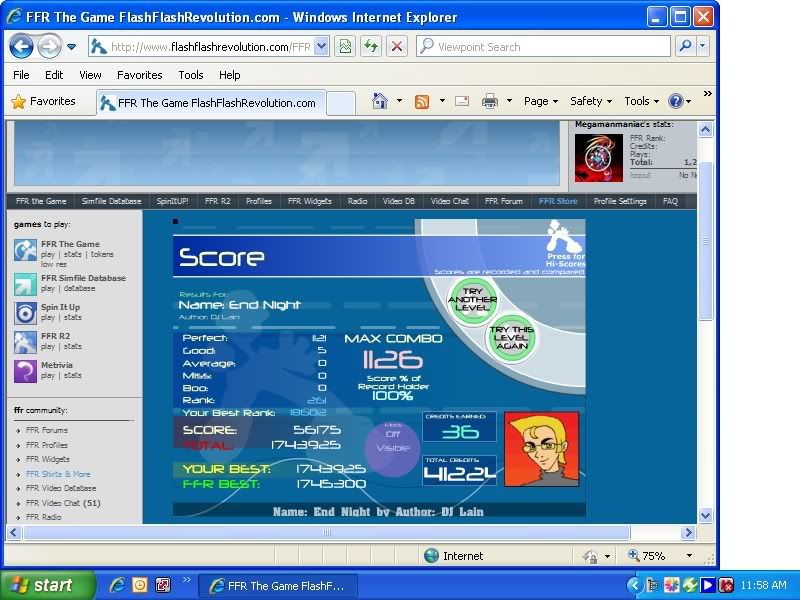Click the Stop loading X icon
Image resolution: width=800 pixels, height=600 pixels.
397,46
